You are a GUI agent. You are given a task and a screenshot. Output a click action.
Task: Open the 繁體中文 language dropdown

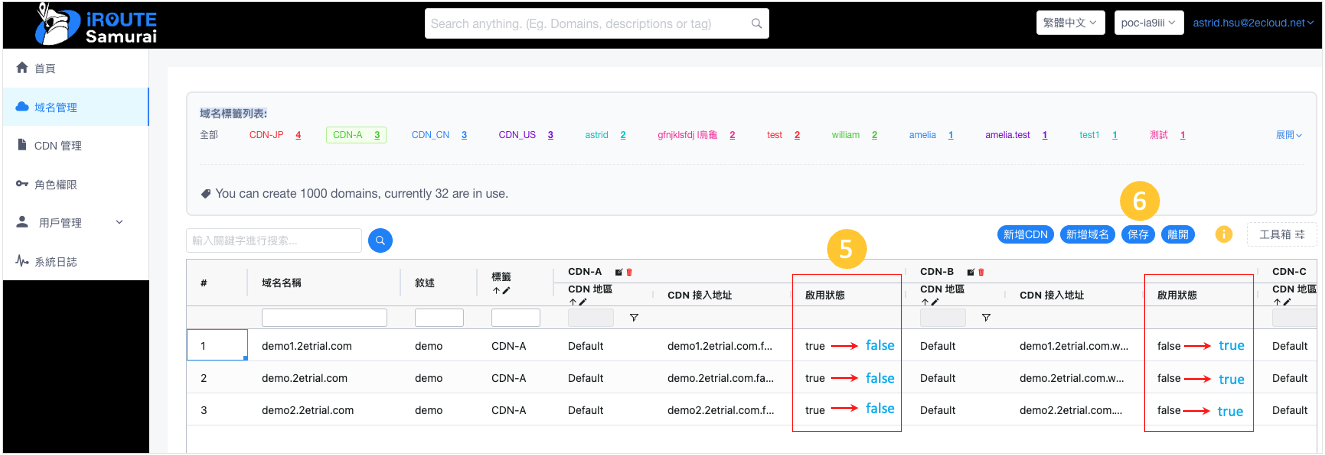[x=1070, y=23]
